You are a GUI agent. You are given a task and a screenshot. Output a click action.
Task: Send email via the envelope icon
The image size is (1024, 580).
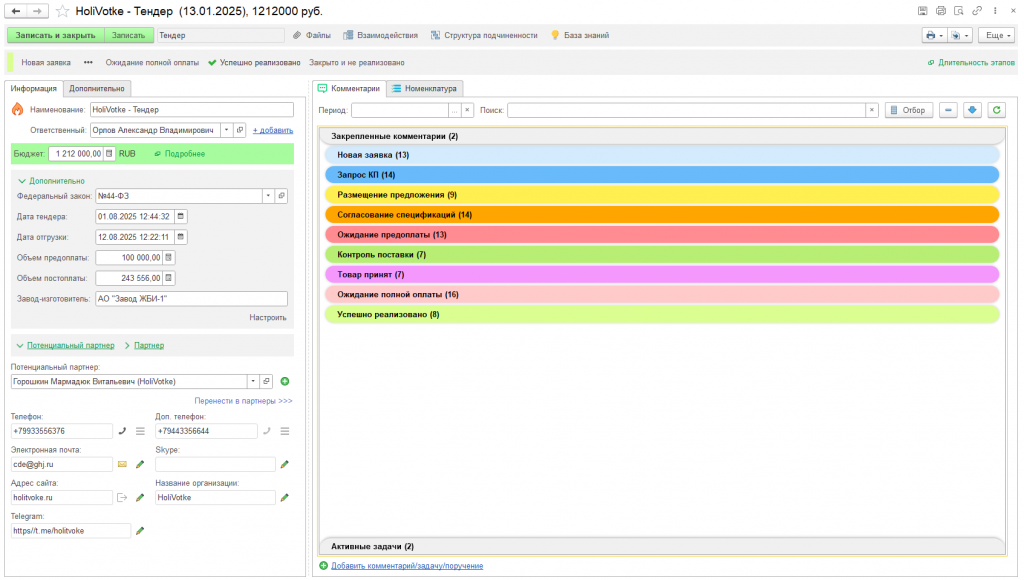pos(122,464)
